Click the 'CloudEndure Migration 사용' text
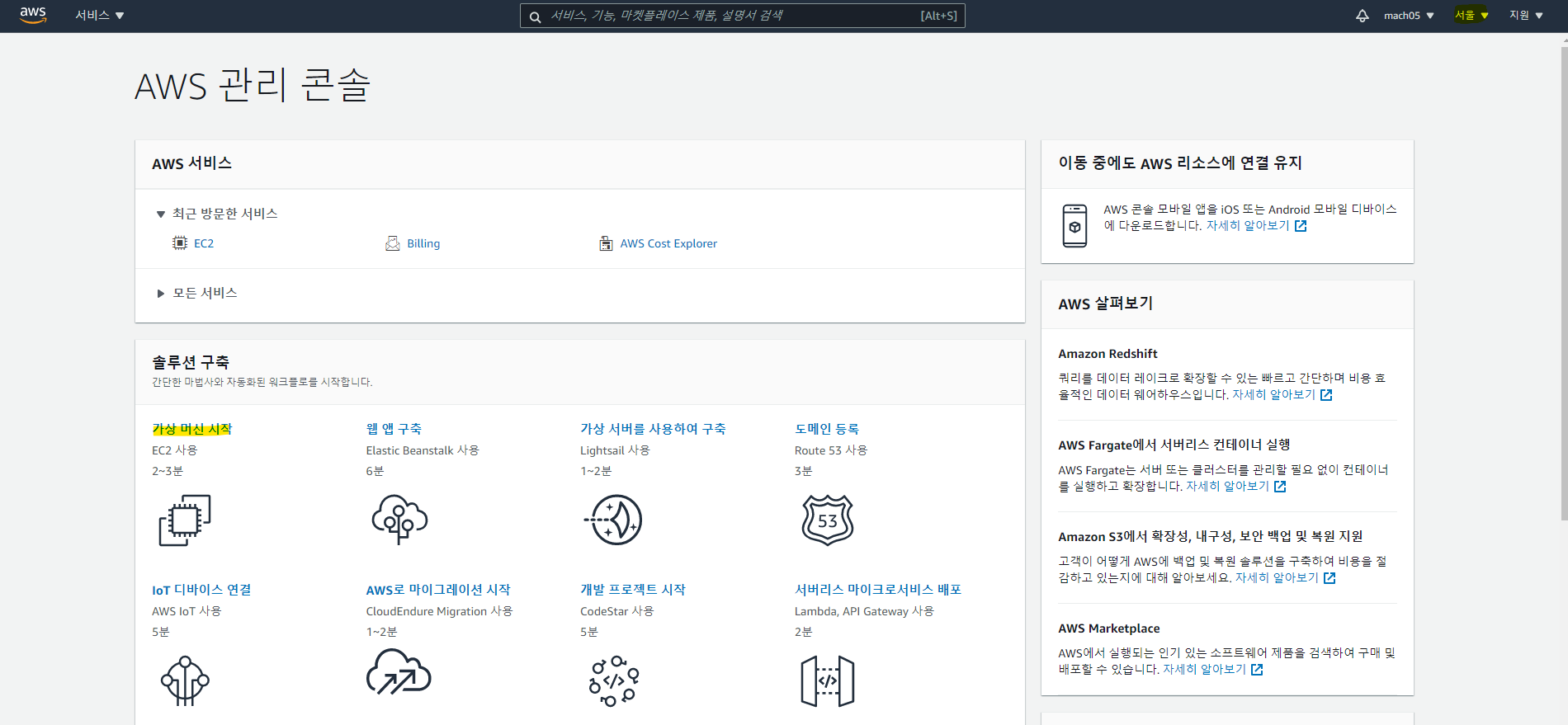Image resolution: width=1568 pixels, height=725 pixels. pos(439,611)
